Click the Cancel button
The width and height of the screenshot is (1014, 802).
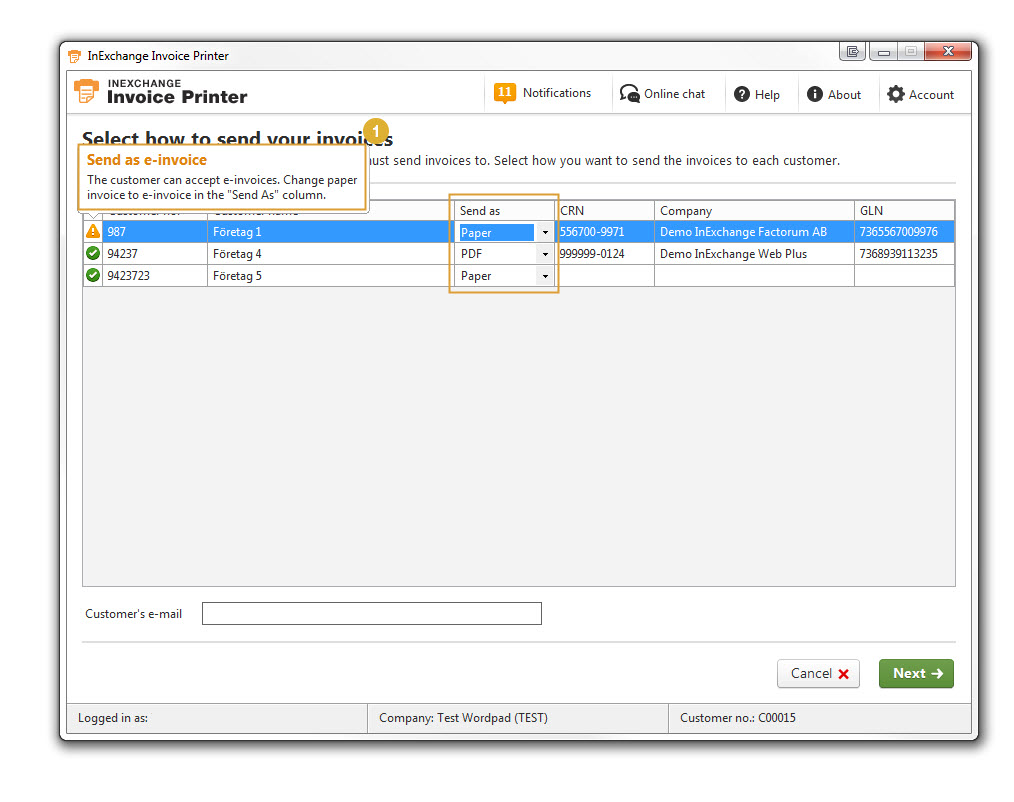click(818, 673)
